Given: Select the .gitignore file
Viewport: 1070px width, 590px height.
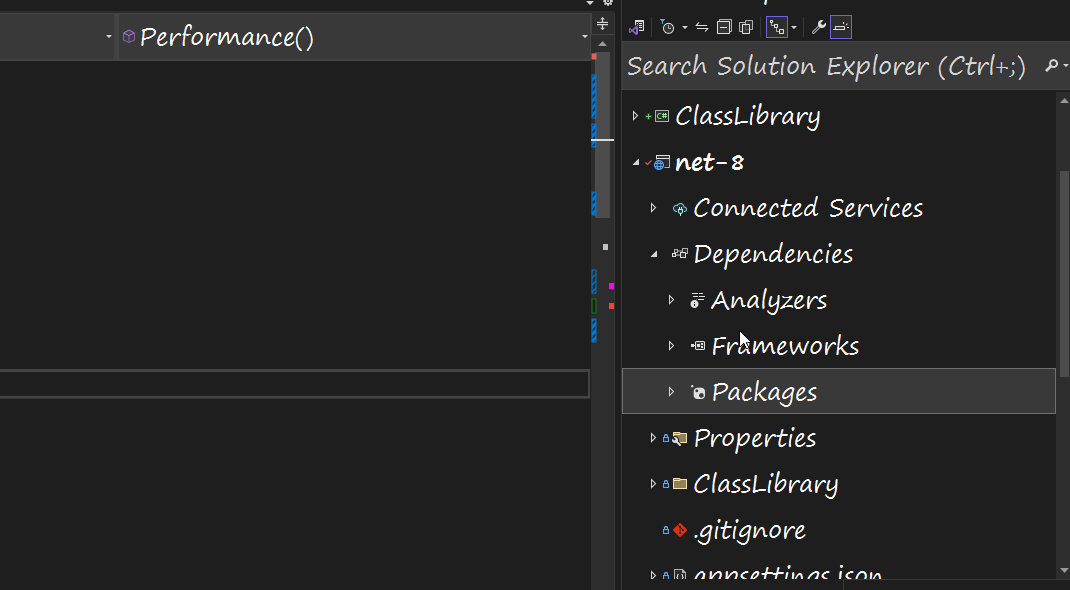Looking at the screenshot, I should (750, 529).
